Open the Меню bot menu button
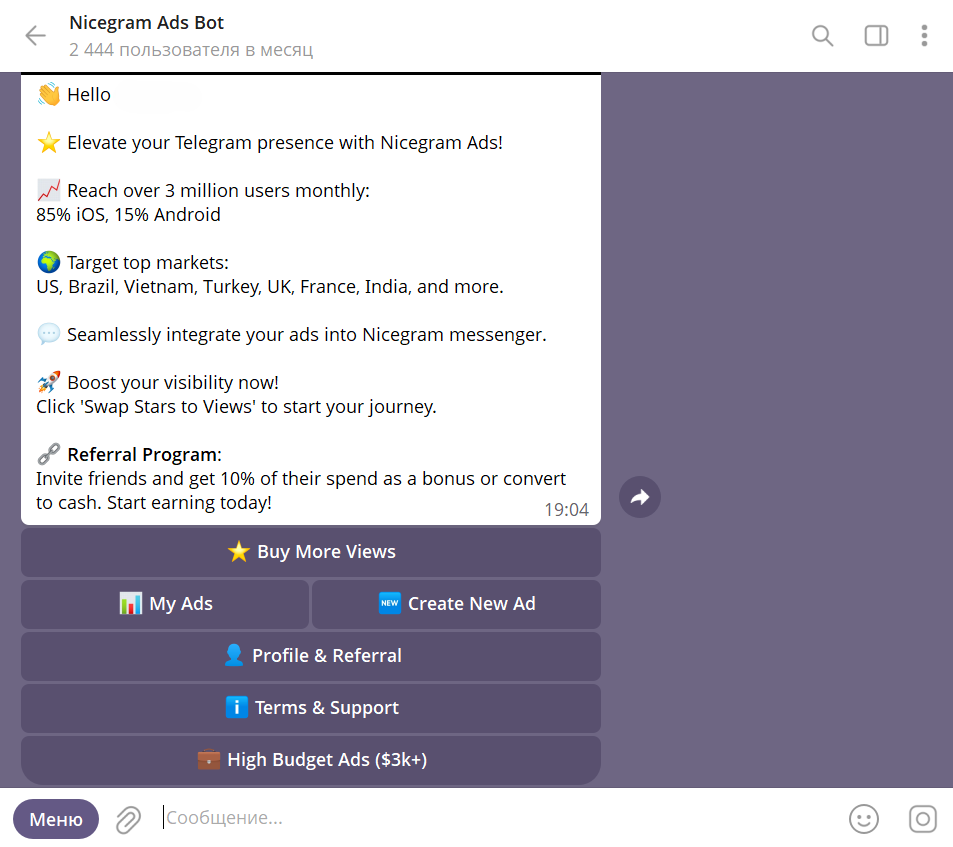 (x=56, y=819)
